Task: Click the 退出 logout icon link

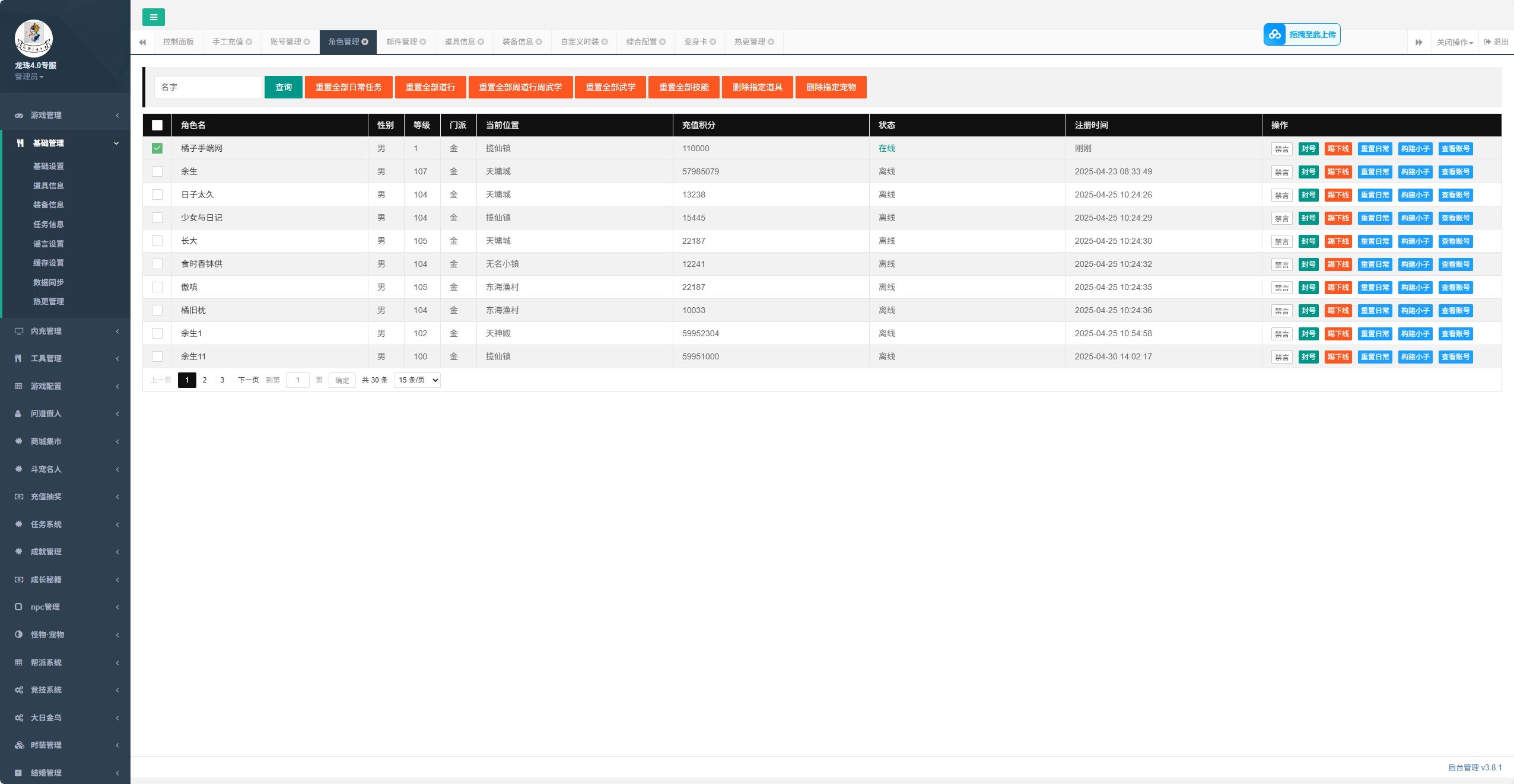Action: (1496, 42)
